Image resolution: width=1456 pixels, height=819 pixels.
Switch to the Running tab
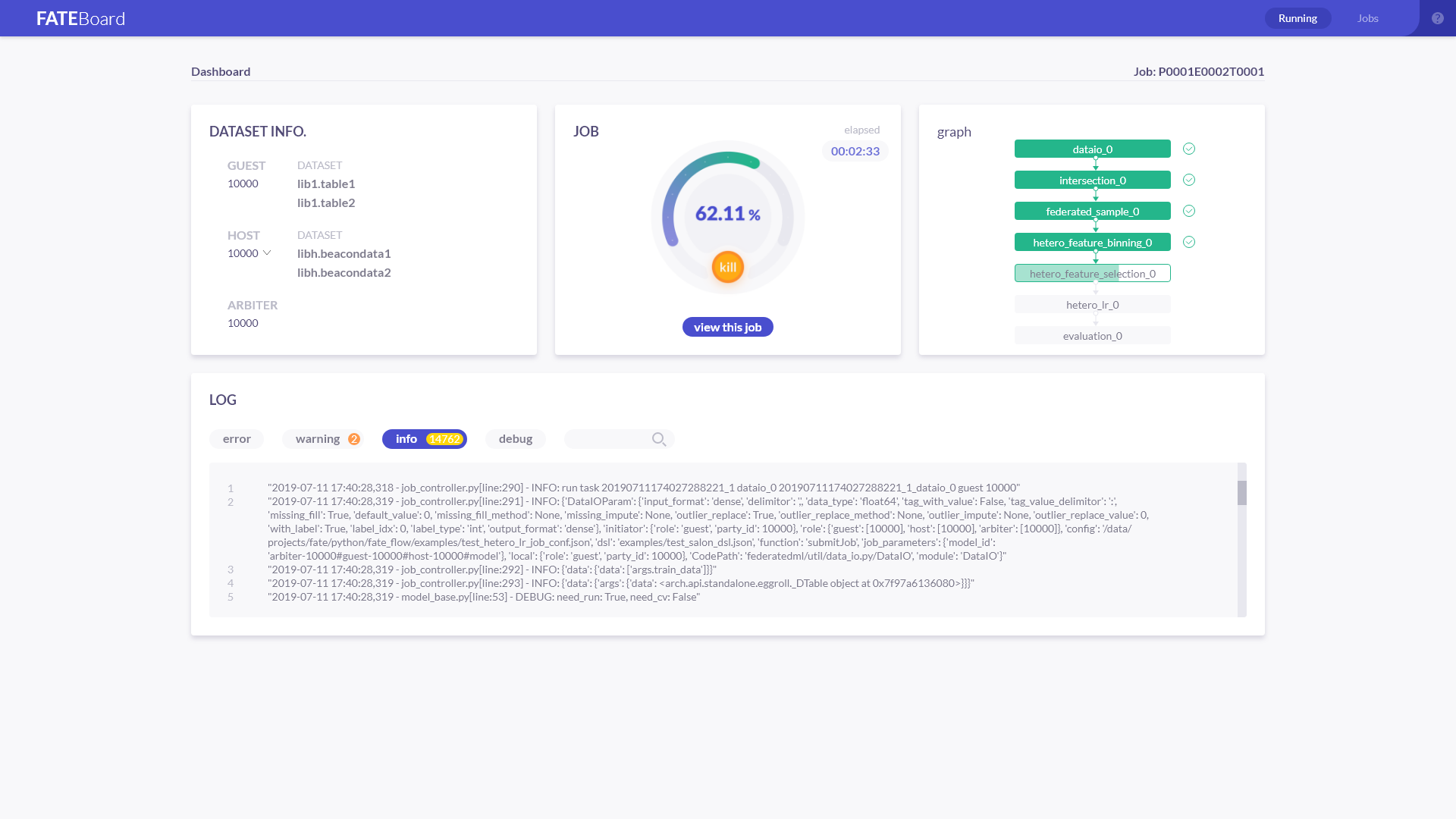tap(1298, 18)
